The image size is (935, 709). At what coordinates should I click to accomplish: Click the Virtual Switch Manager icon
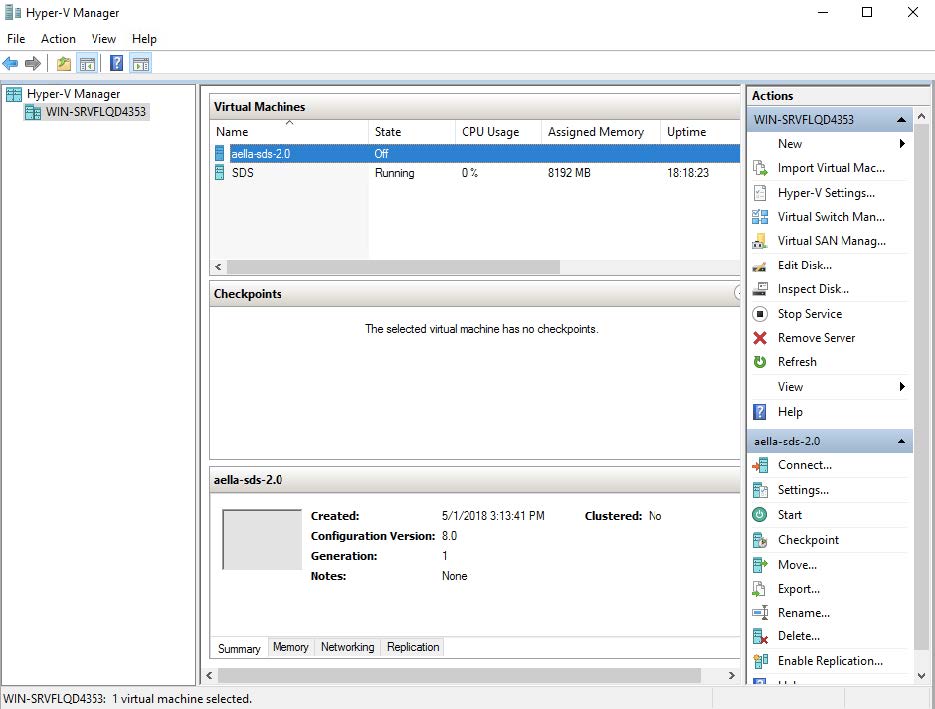(760, 217)
